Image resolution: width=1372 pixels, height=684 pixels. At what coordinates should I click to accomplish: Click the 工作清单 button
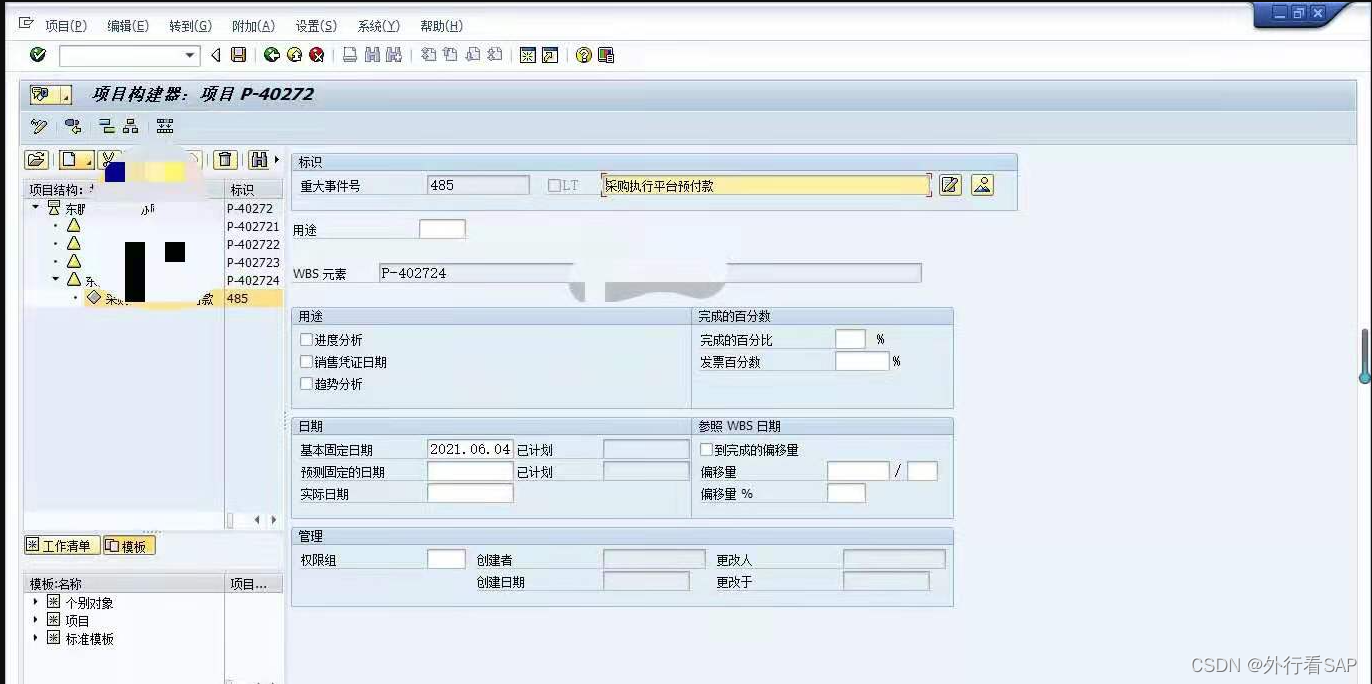[62, 545]
